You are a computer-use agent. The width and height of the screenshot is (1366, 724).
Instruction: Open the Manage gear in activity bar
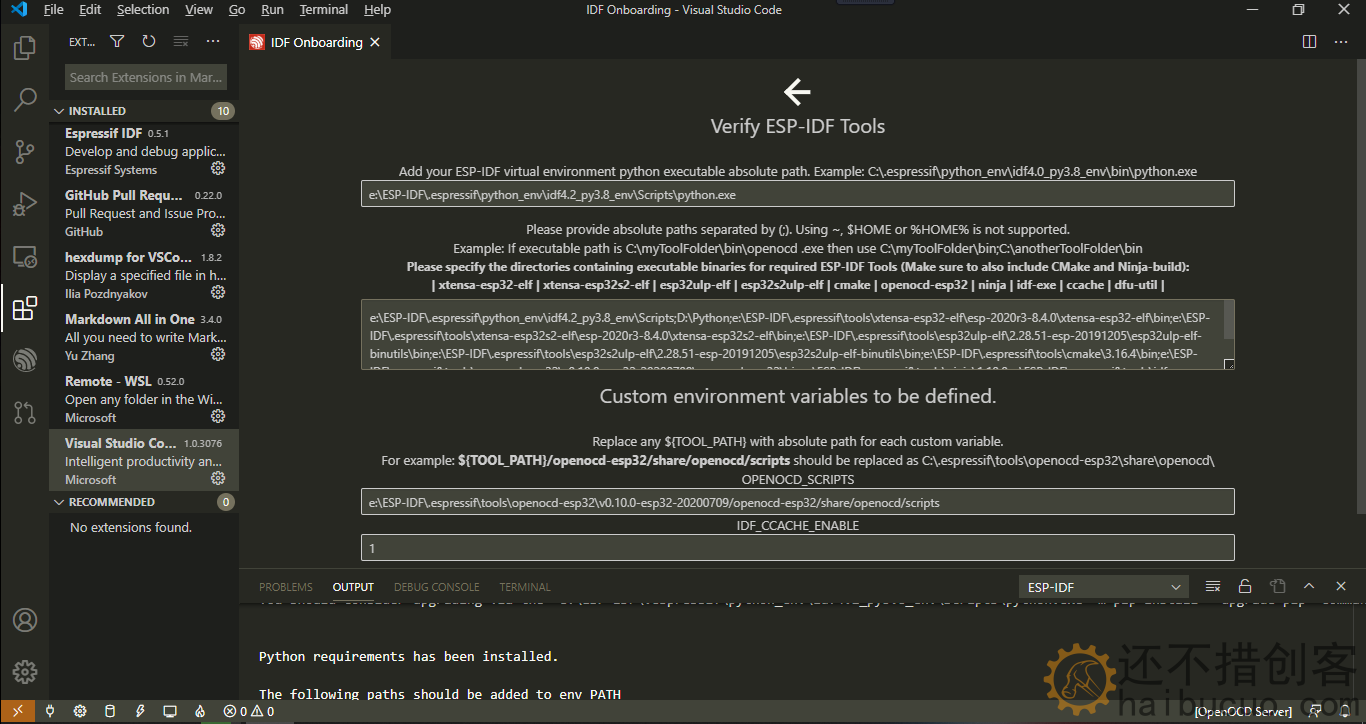pos(25,672)
